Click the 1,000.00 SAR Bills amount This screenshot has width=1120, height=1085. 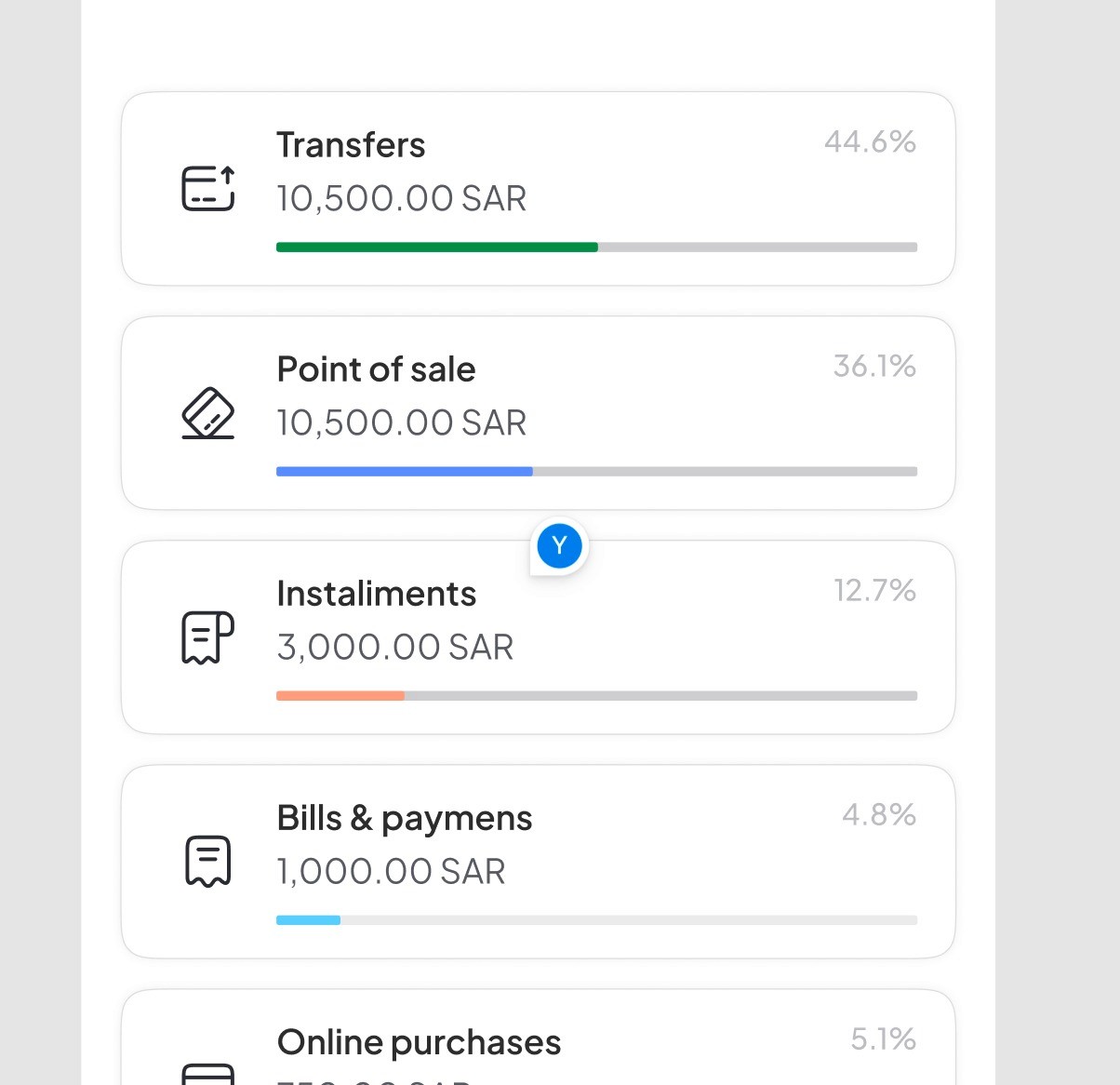click(391, 871)
